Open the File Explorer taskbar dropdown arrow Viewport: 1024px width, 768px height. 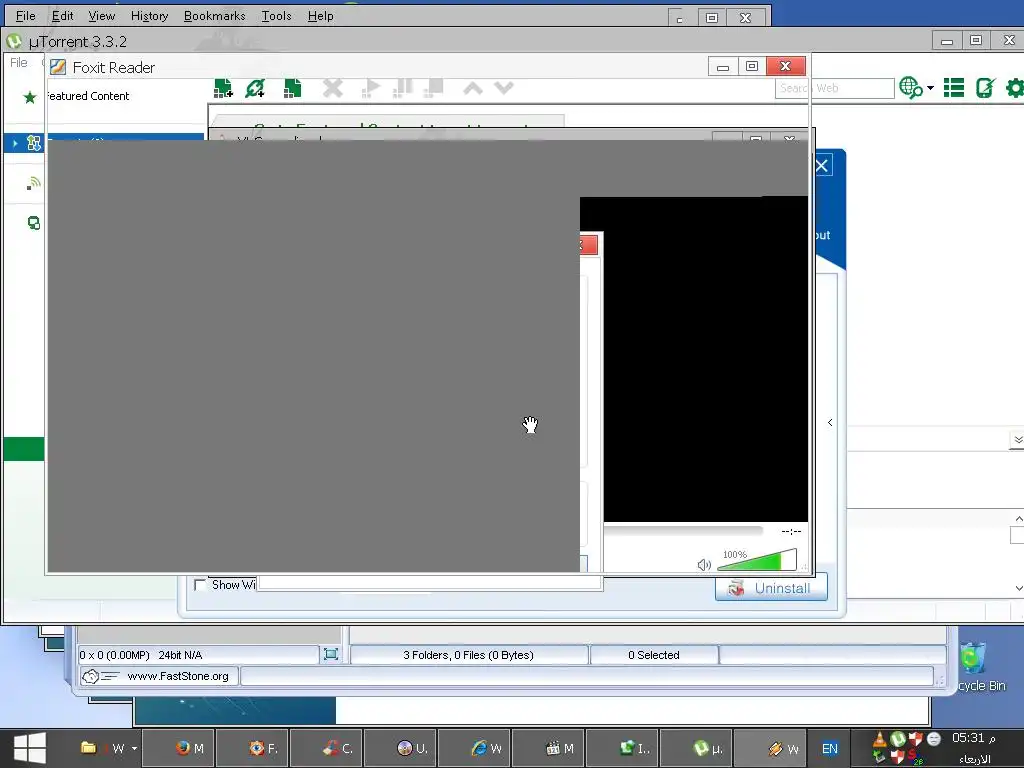click(x=135, y=748)
